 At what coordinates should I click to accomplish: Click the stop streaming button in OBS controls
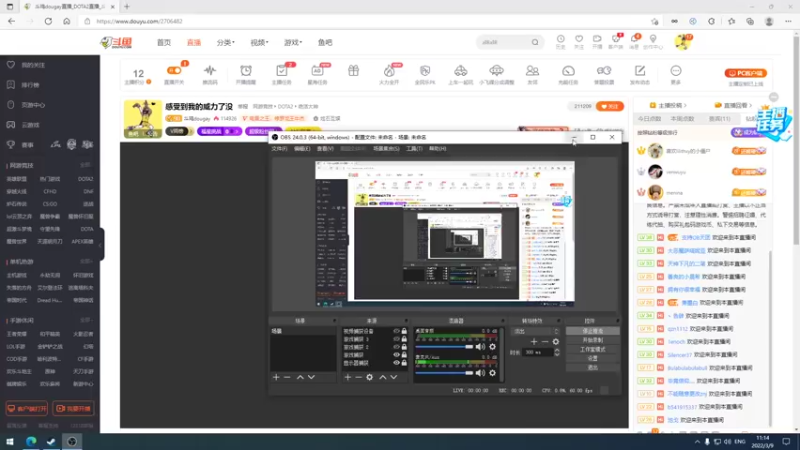tap(592, 331)
